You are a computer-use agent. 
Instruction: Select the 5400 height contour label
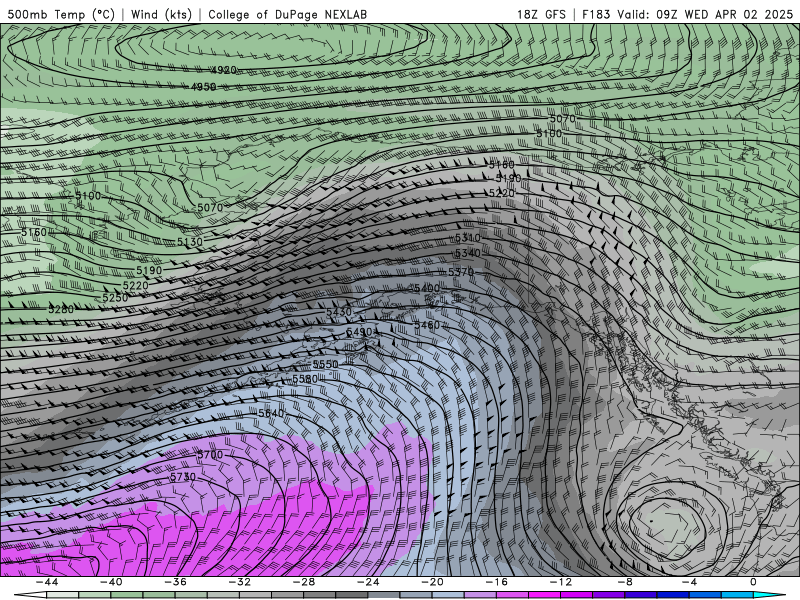coord(427,288)
